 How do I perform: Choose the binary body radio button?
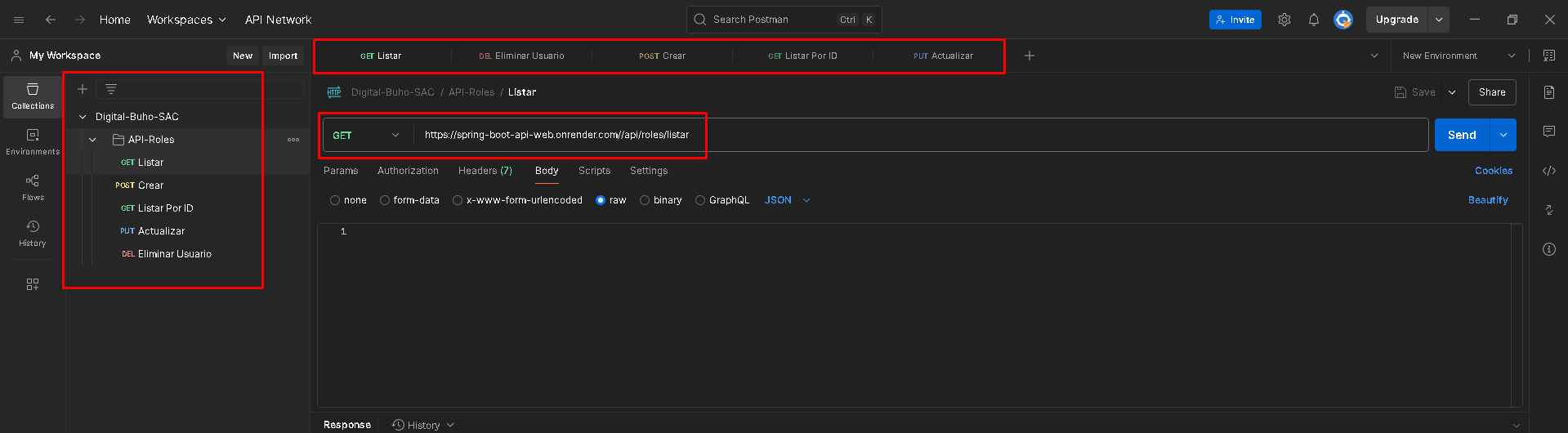click(645, 200)
